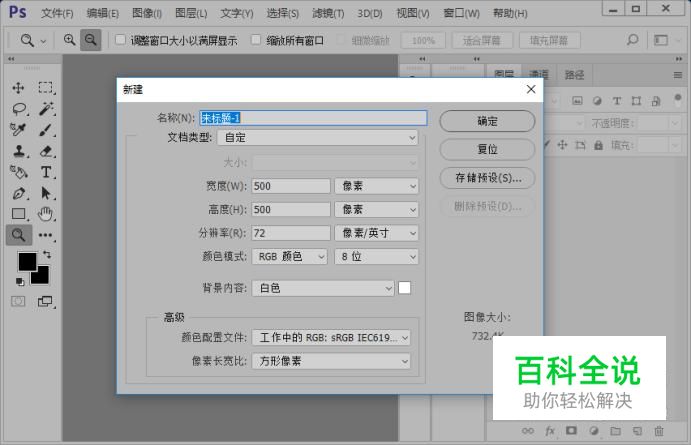Reset default foreground and background colors
The width and height of the screenshot is (691, 445).
tap(20, 282)
